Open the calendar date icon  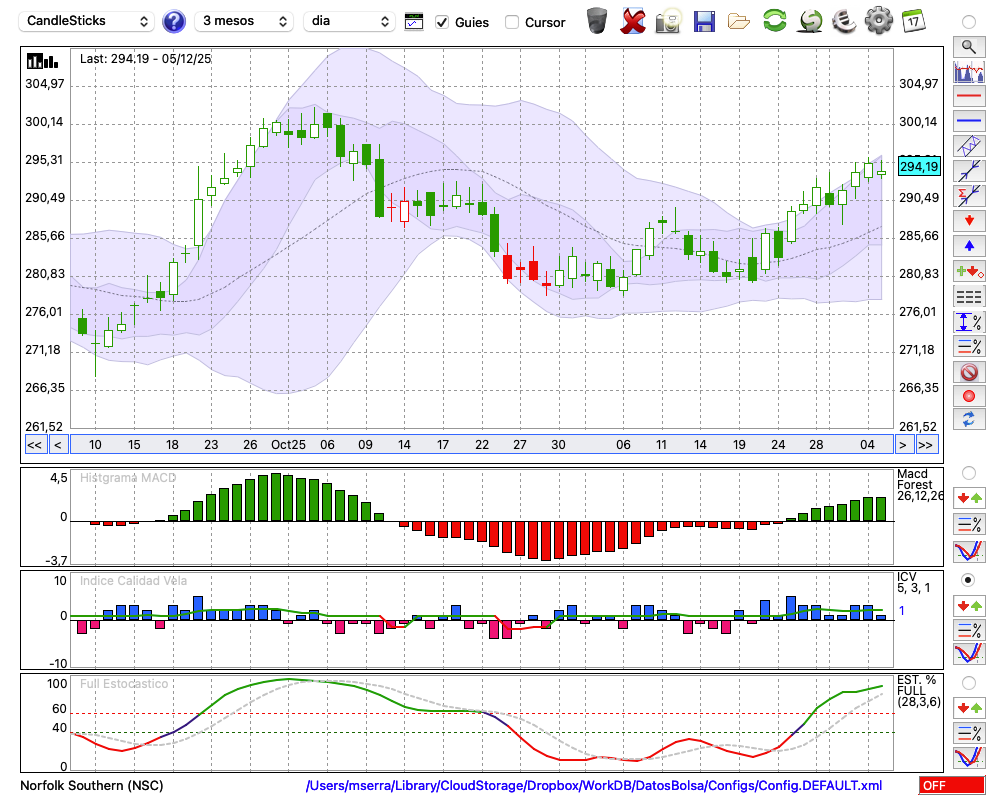(x=912, y=20)
